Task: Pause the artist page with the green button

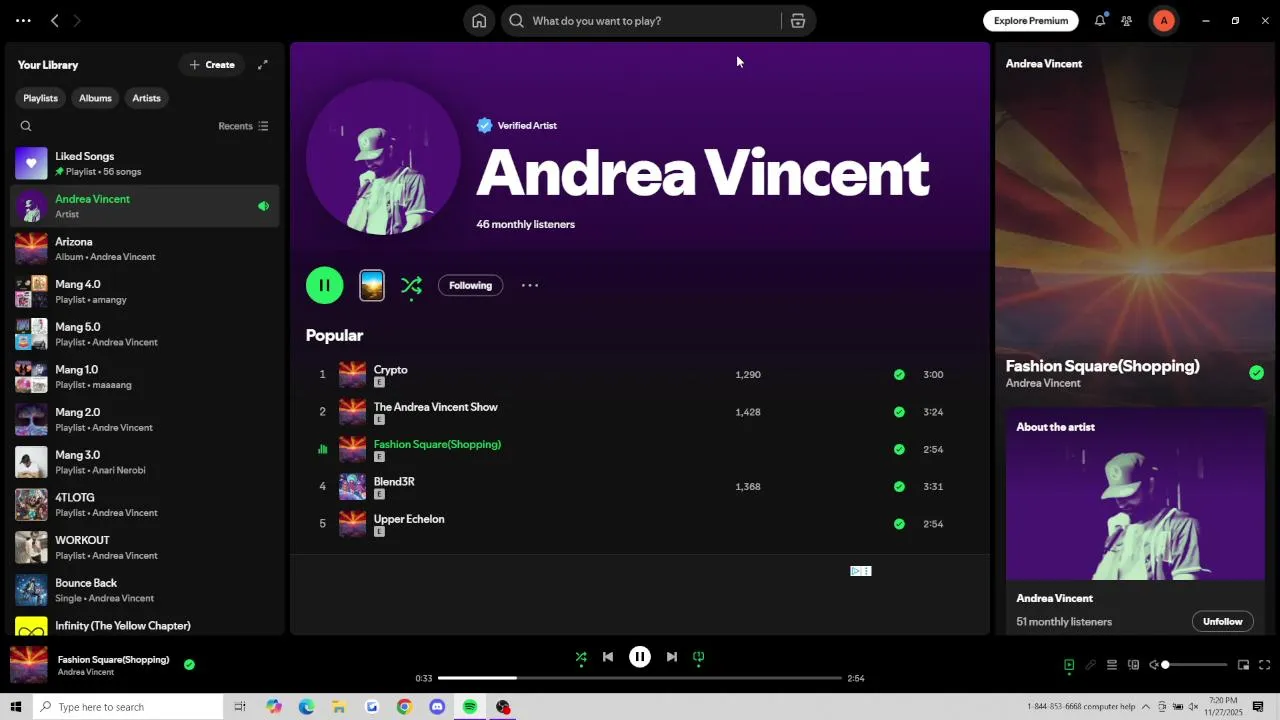Action: coord(325,286)
